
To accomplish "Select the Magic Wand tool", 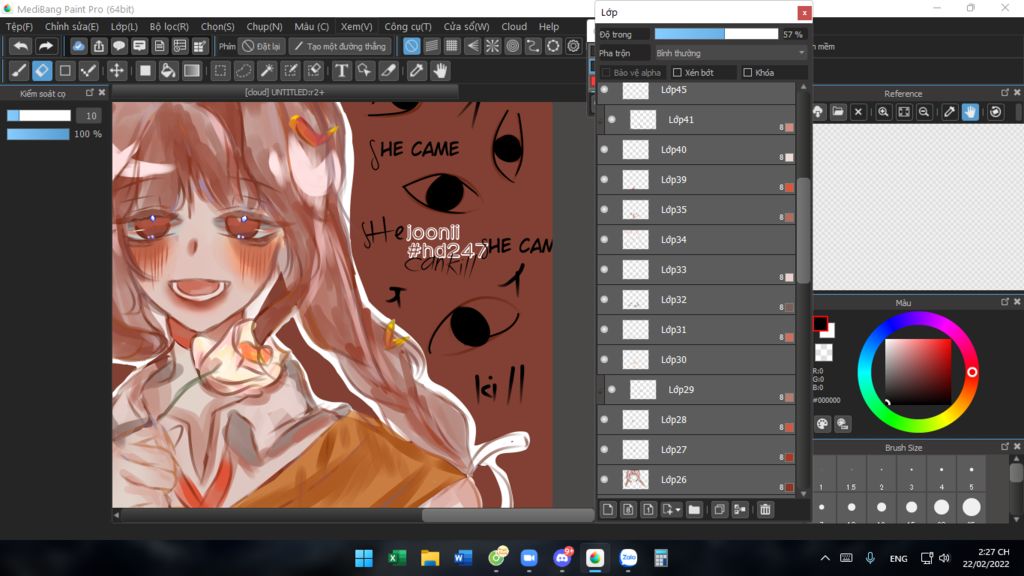I will point(266,71).
